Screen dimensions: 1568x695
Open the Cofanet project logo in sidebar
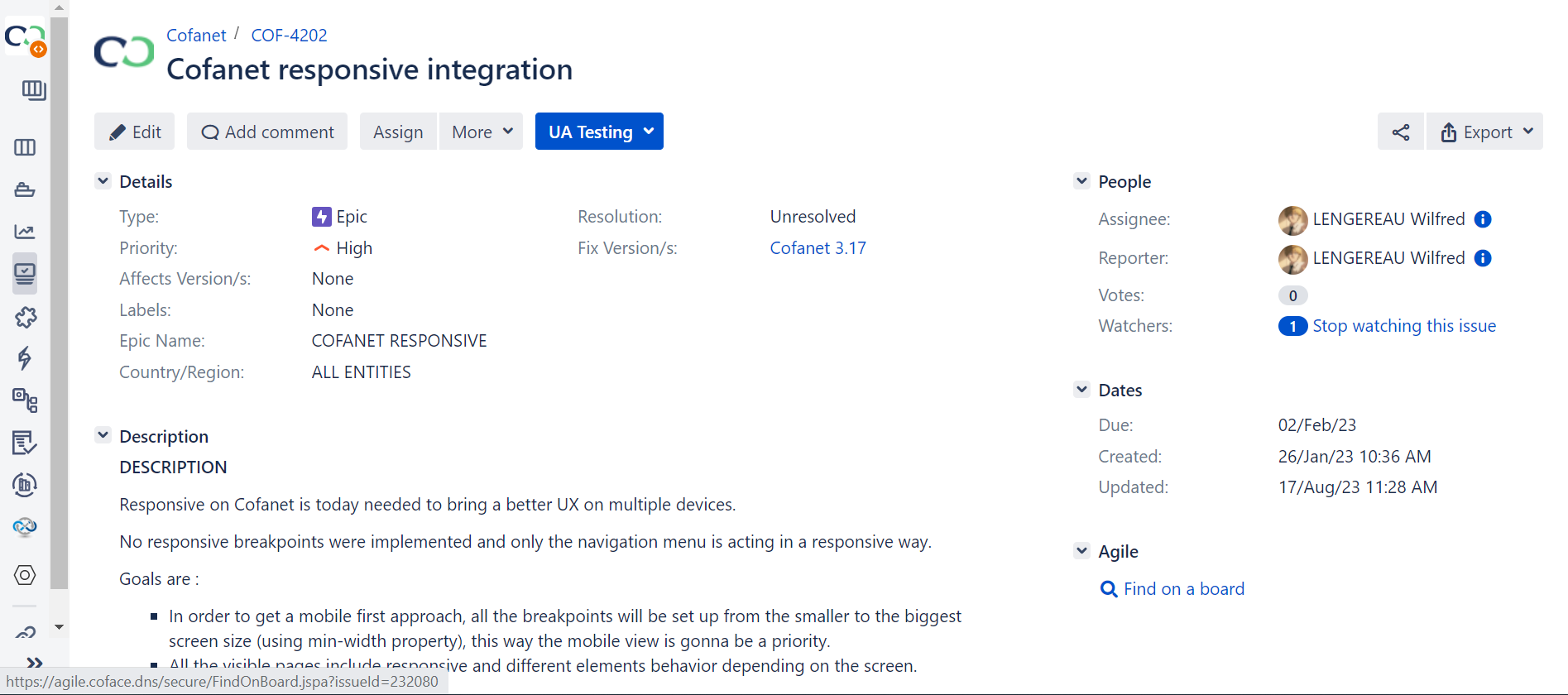click(x=25, y=38)
